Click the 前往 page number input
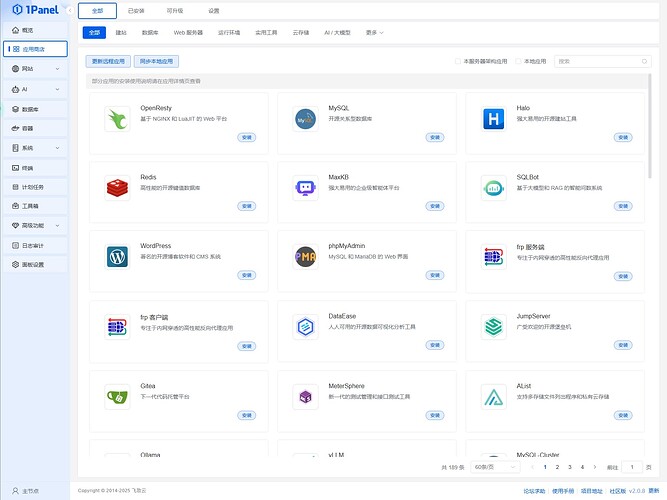Viewport: 667px width, 500px height. pos(632,467)
